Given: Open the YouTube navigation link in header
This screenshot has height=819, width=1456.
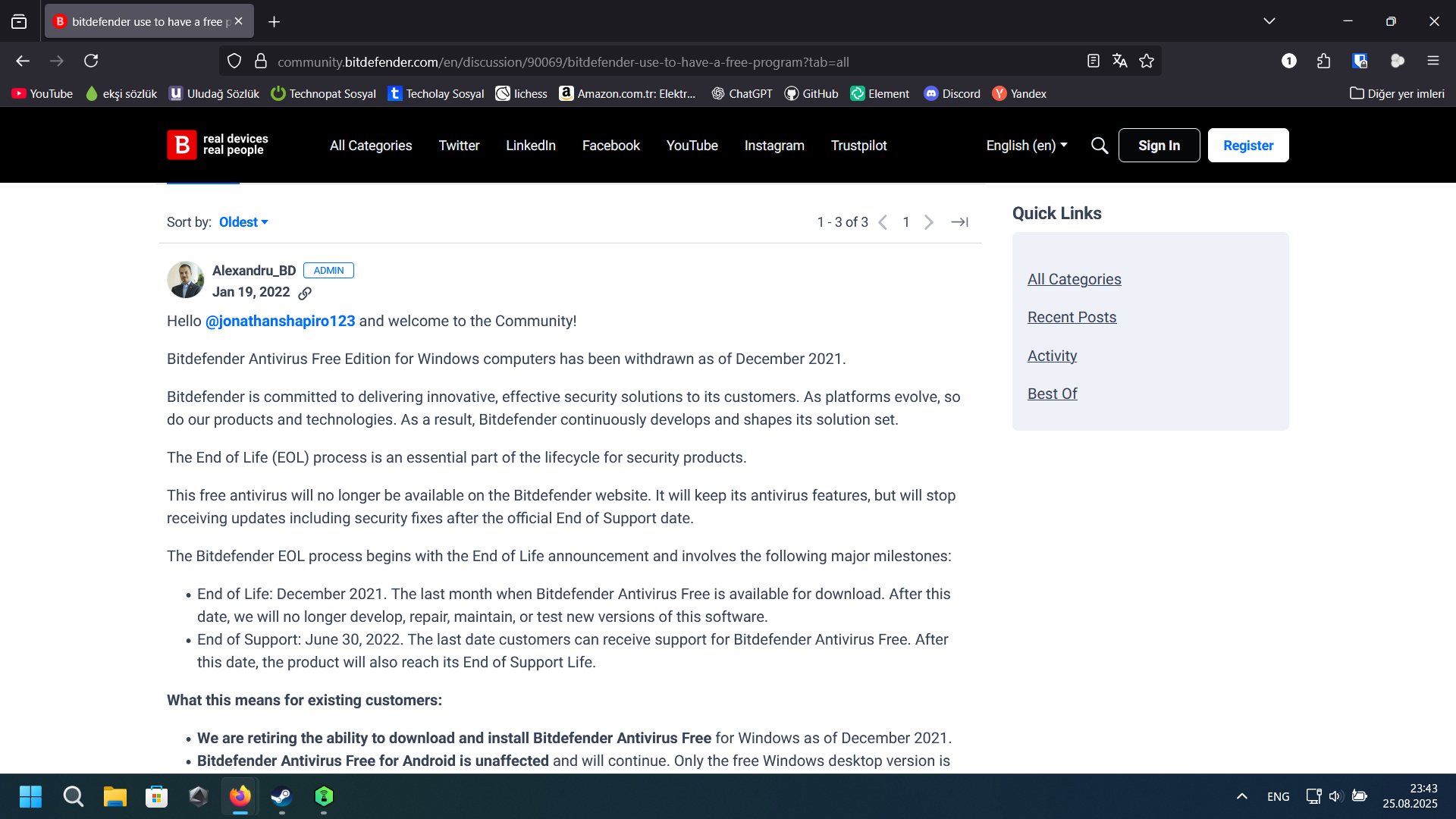Looking at the screenshot, I should pyautogui.click(x=692, y=146).
